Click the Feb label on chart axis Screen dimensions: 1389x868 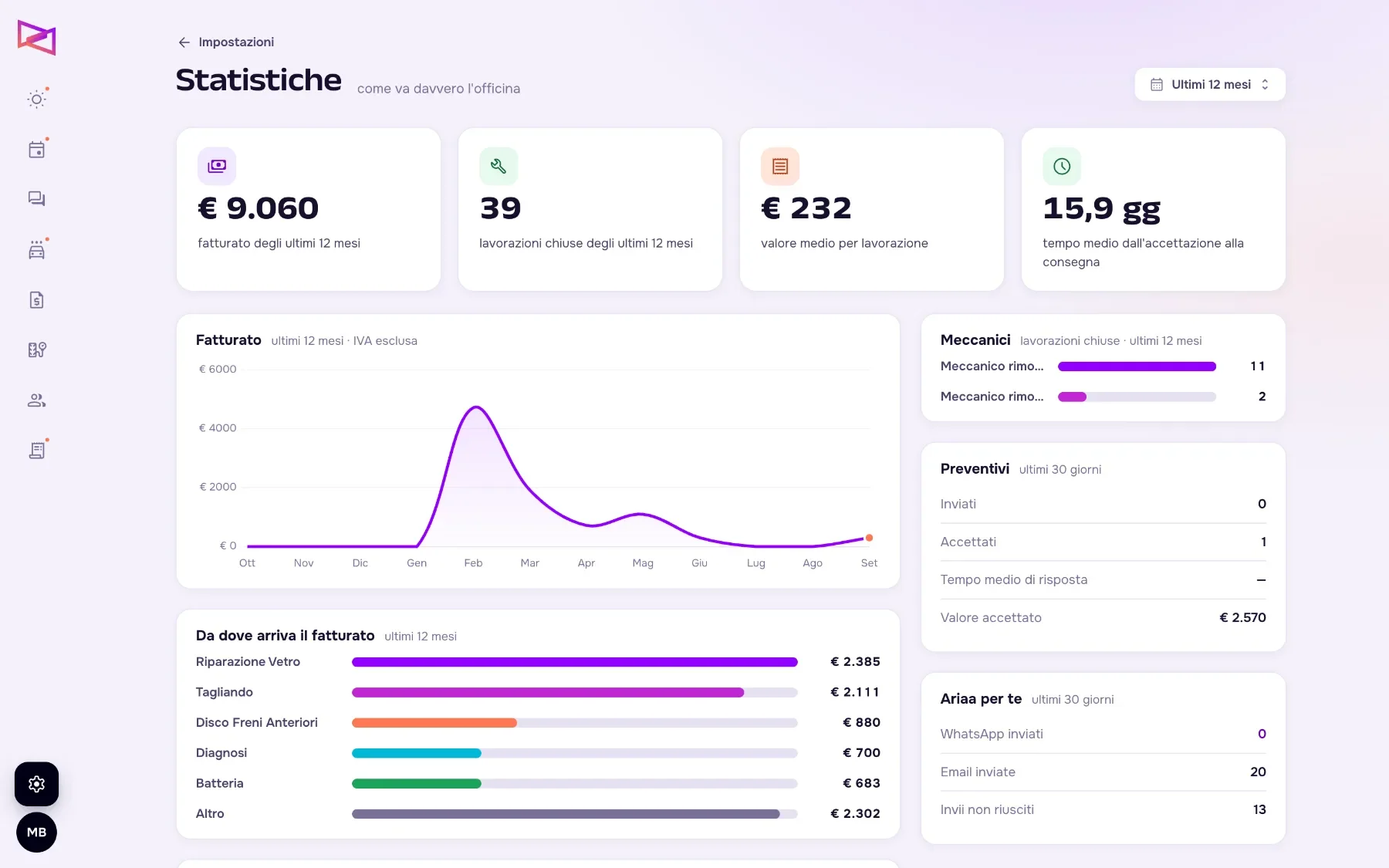[473, 563]
